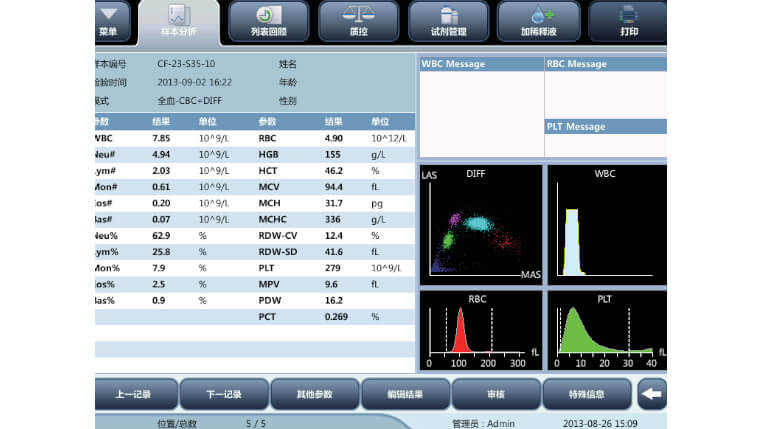
Task: Click the back arrow icon
Action: click(x=653, y=394)
